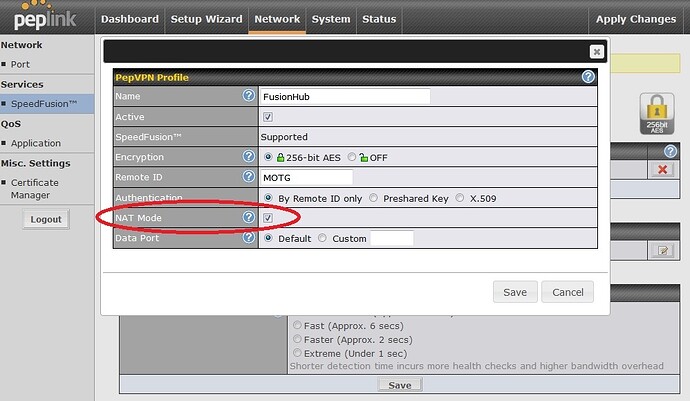Open help for NAT Mode

pos(249,217)
